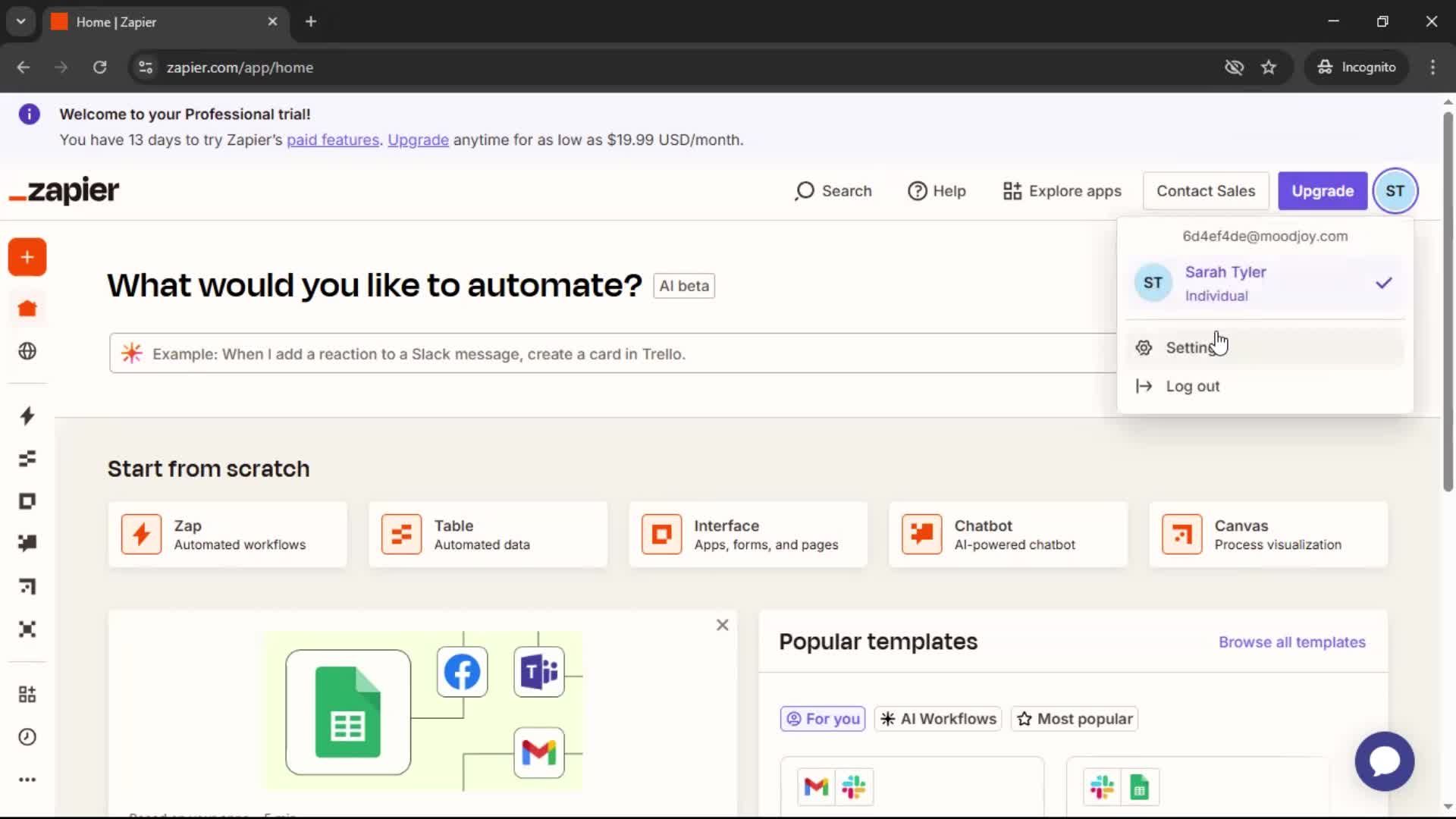The width and height of the screenshot is (1456, 819).
Task: Select the AI Workflows template filter
Action: [938, 719]
